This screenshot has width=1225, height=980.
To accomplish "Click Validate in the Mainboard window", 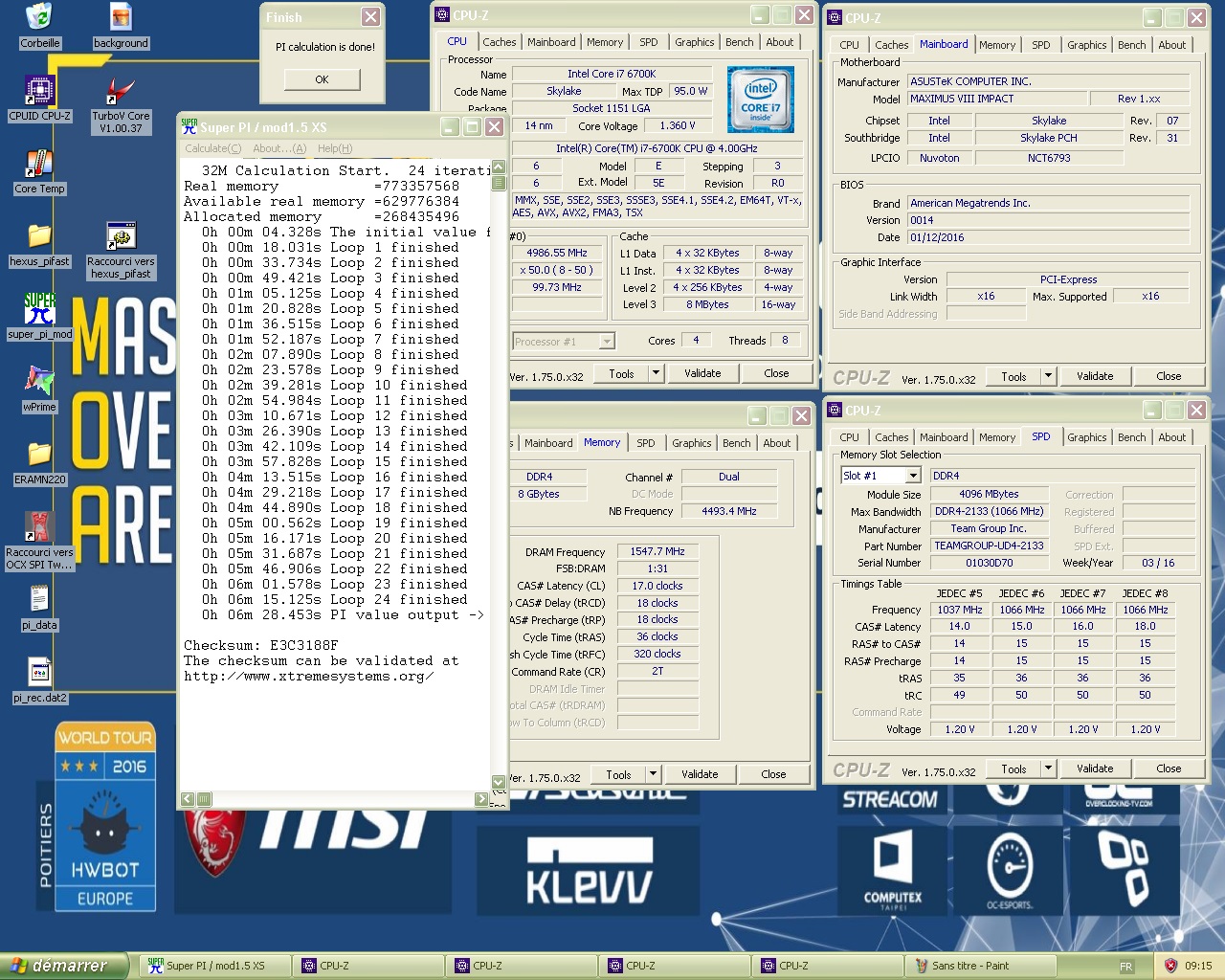I will pos(1095,376).
